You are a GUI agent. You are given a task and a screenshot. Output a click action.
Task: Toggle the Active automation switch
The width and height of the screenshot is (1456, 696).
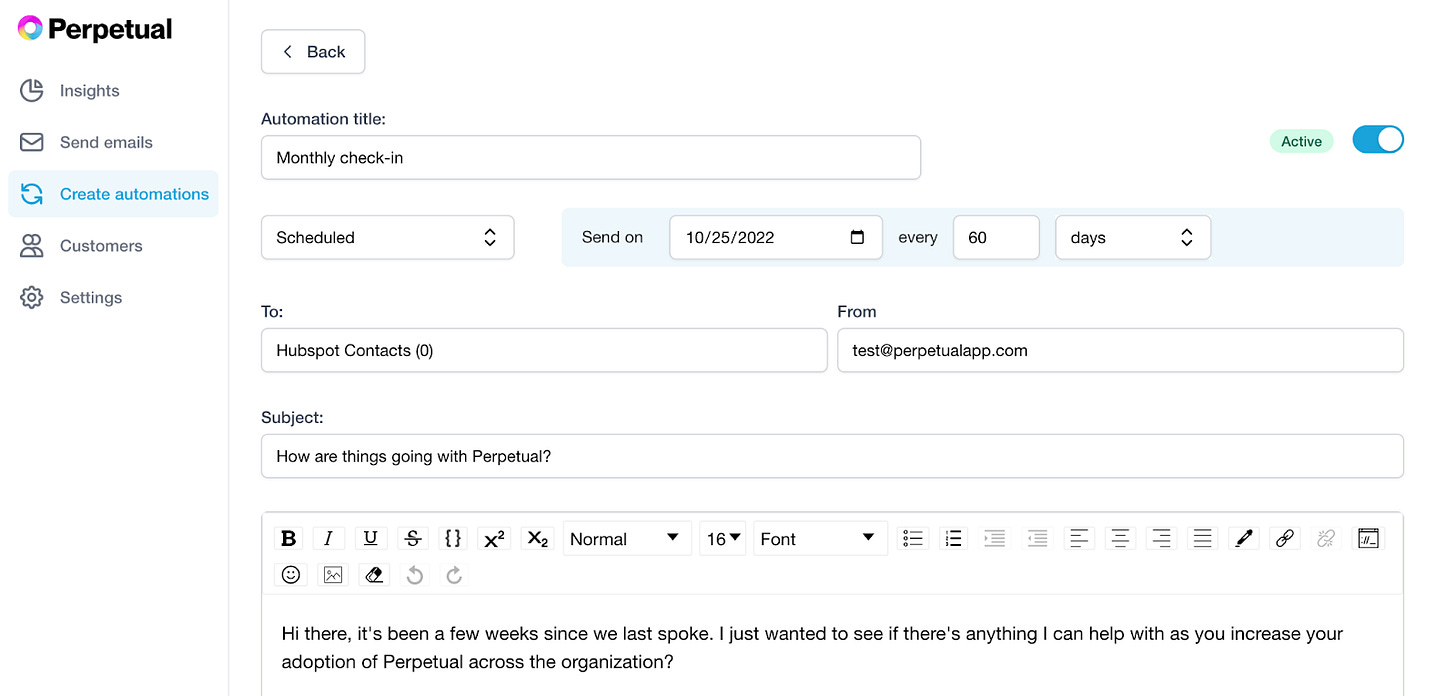(1378, 140)
